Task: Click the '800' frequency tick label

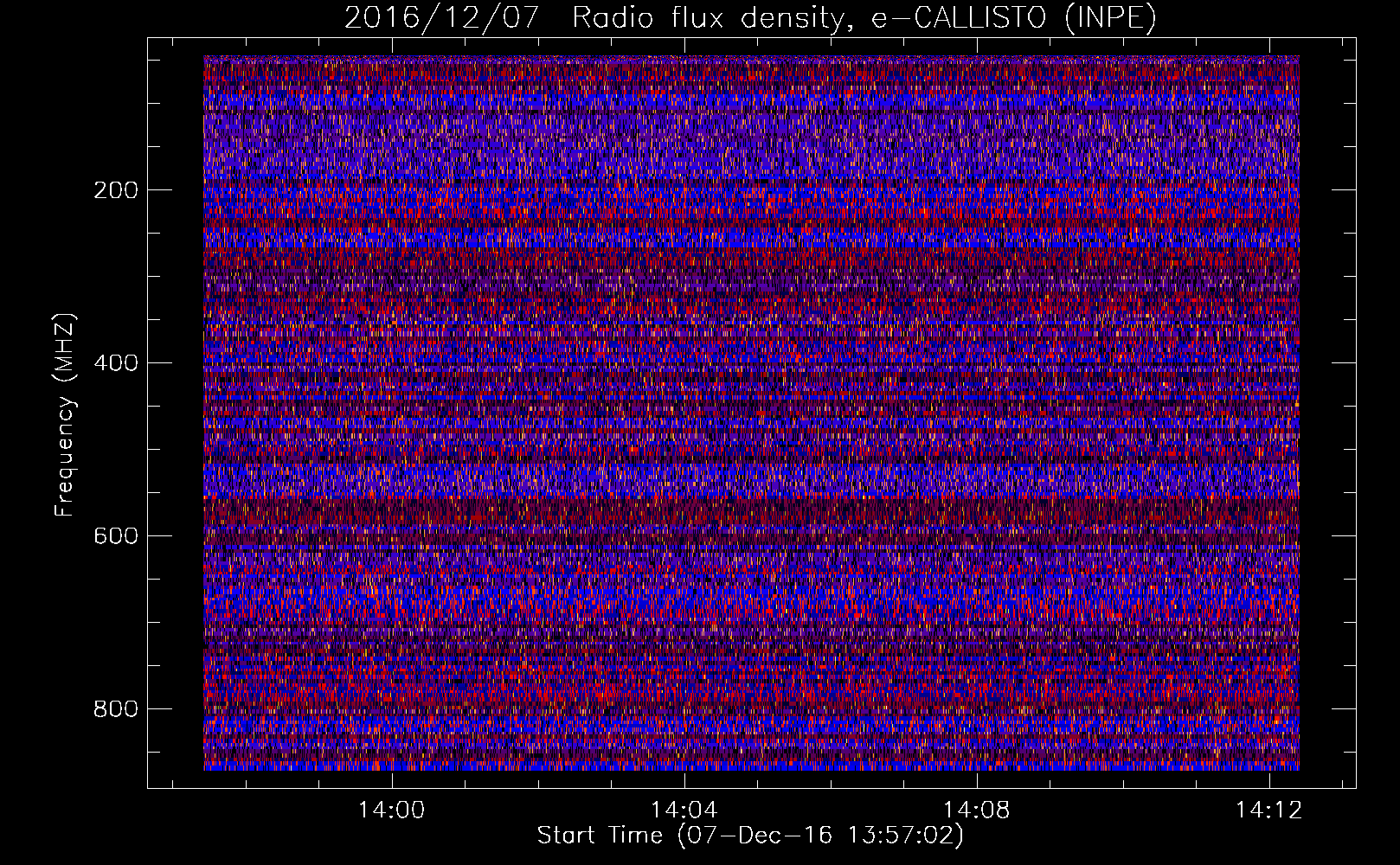Action: 115,709
